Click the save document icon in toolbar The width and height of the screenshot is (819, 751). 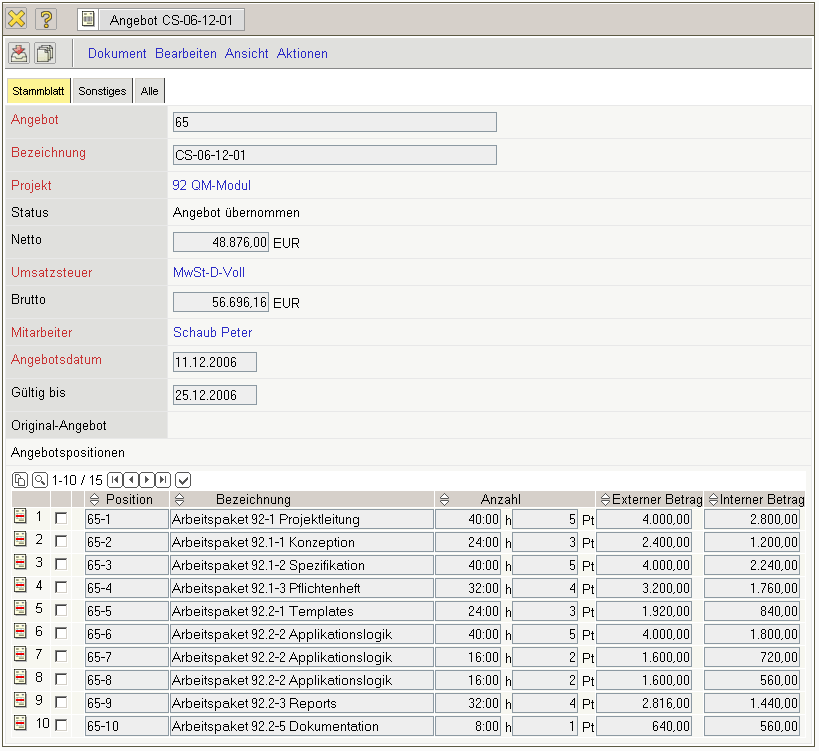pyautogui.click(x=19, y=54)
